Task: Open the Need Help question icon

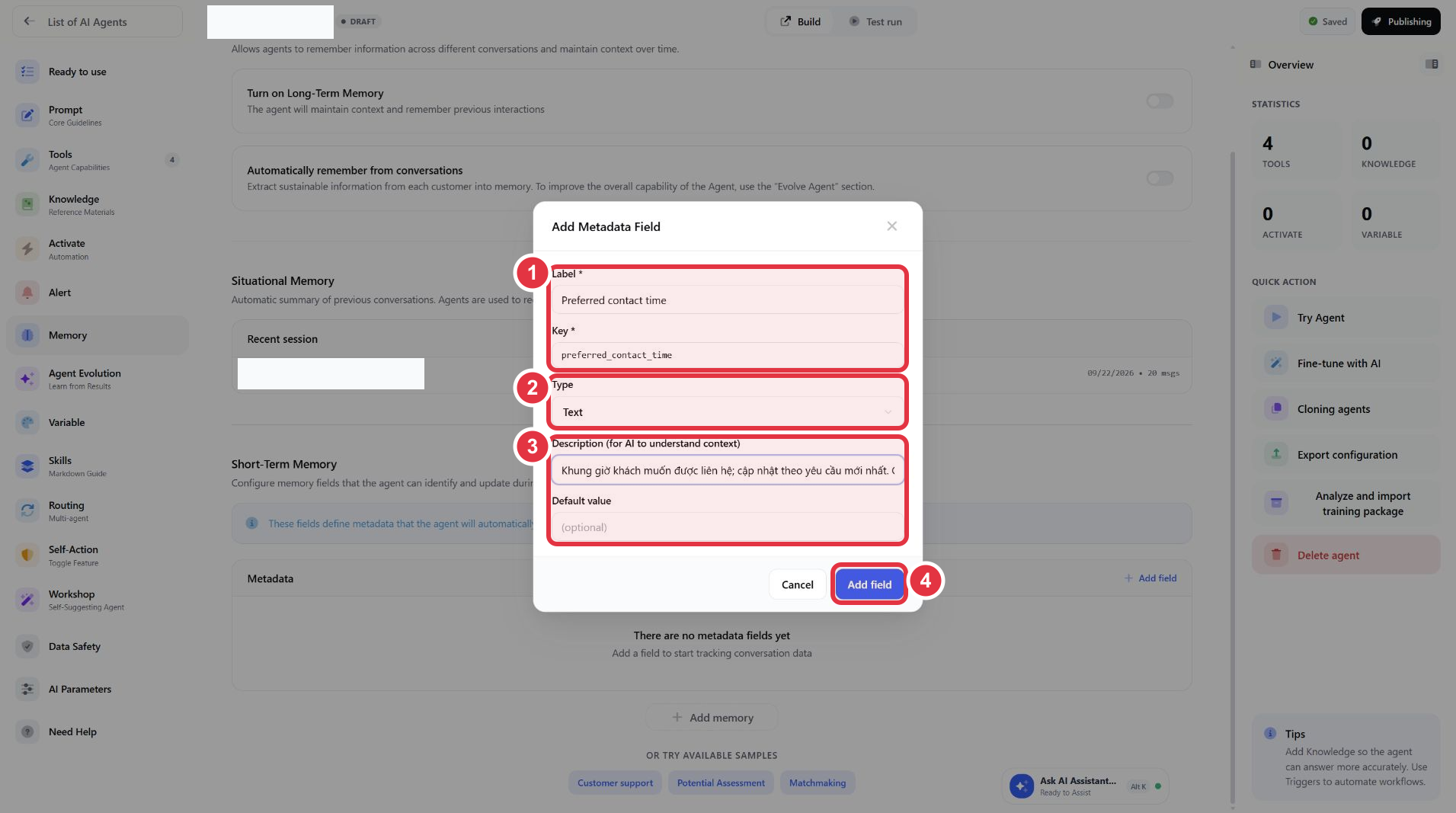Action: point(27,731)
